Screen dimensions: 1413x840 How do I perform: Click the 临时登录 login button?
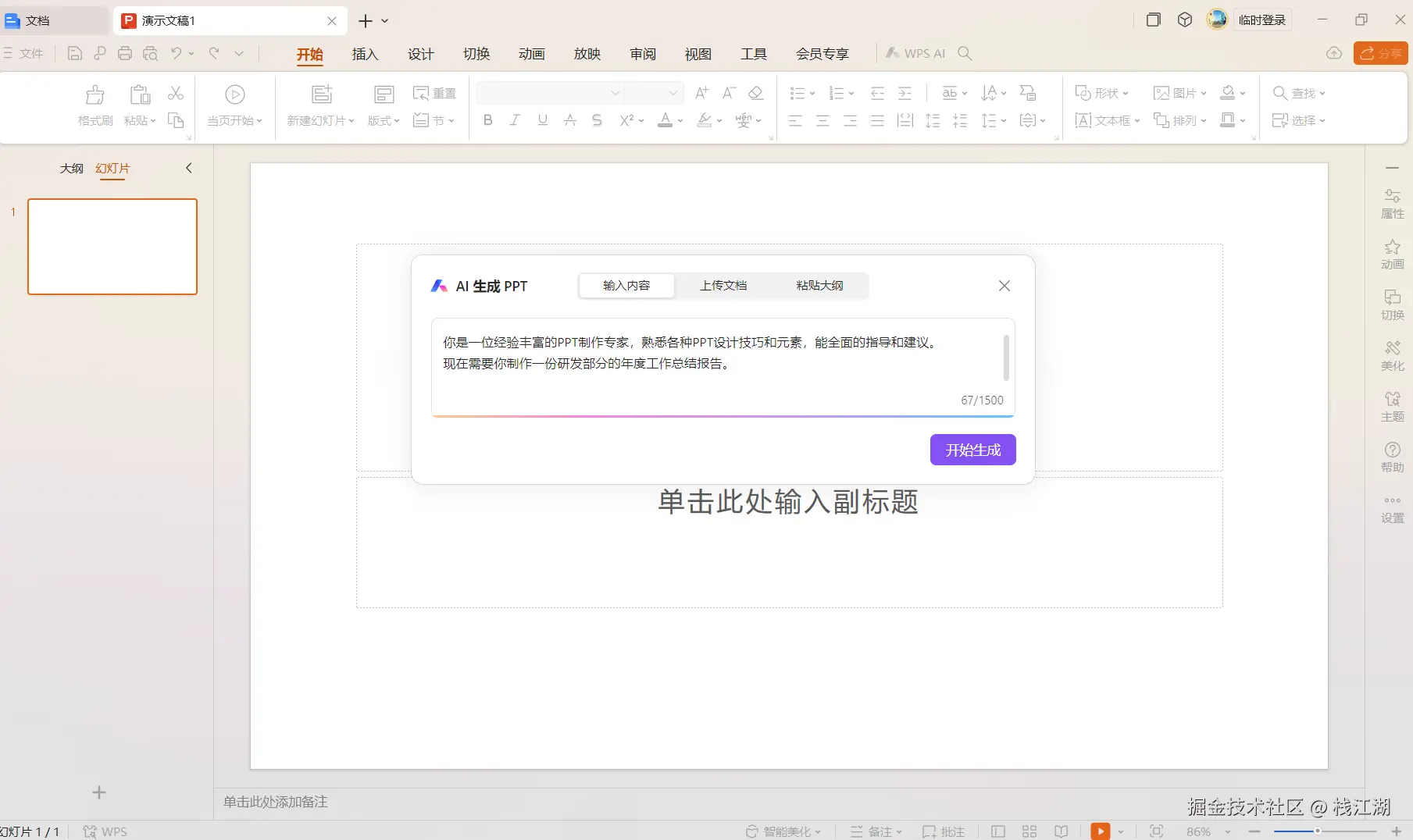[1261, 20]
